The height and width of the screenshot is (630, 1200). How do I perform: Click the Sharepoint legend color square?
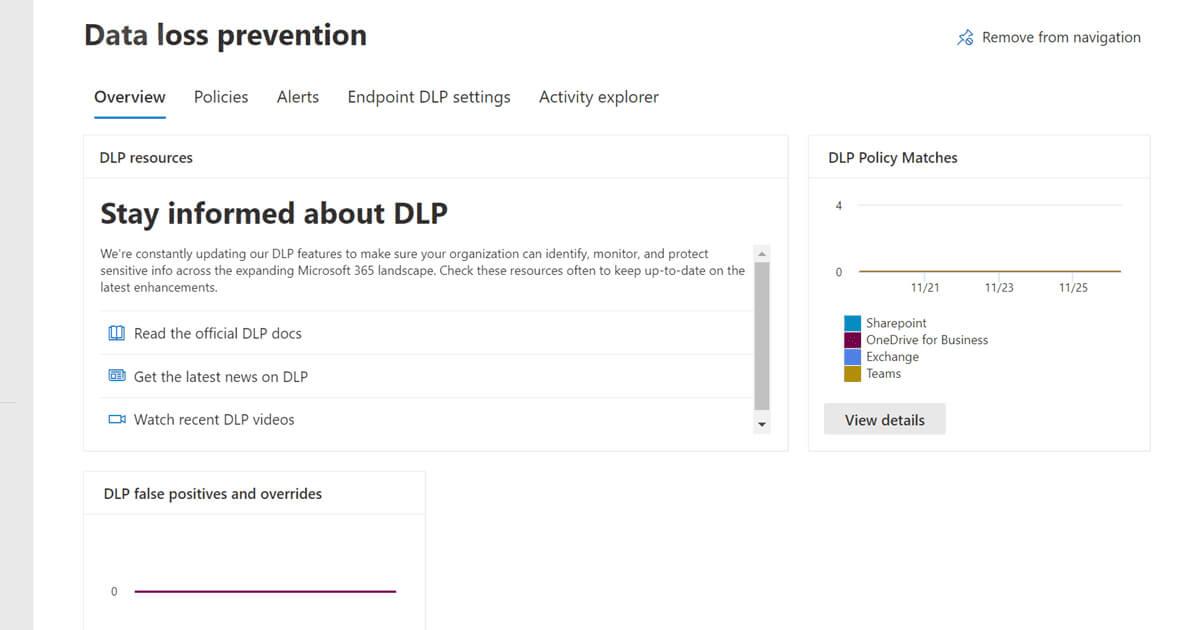[x=852, y=323]
